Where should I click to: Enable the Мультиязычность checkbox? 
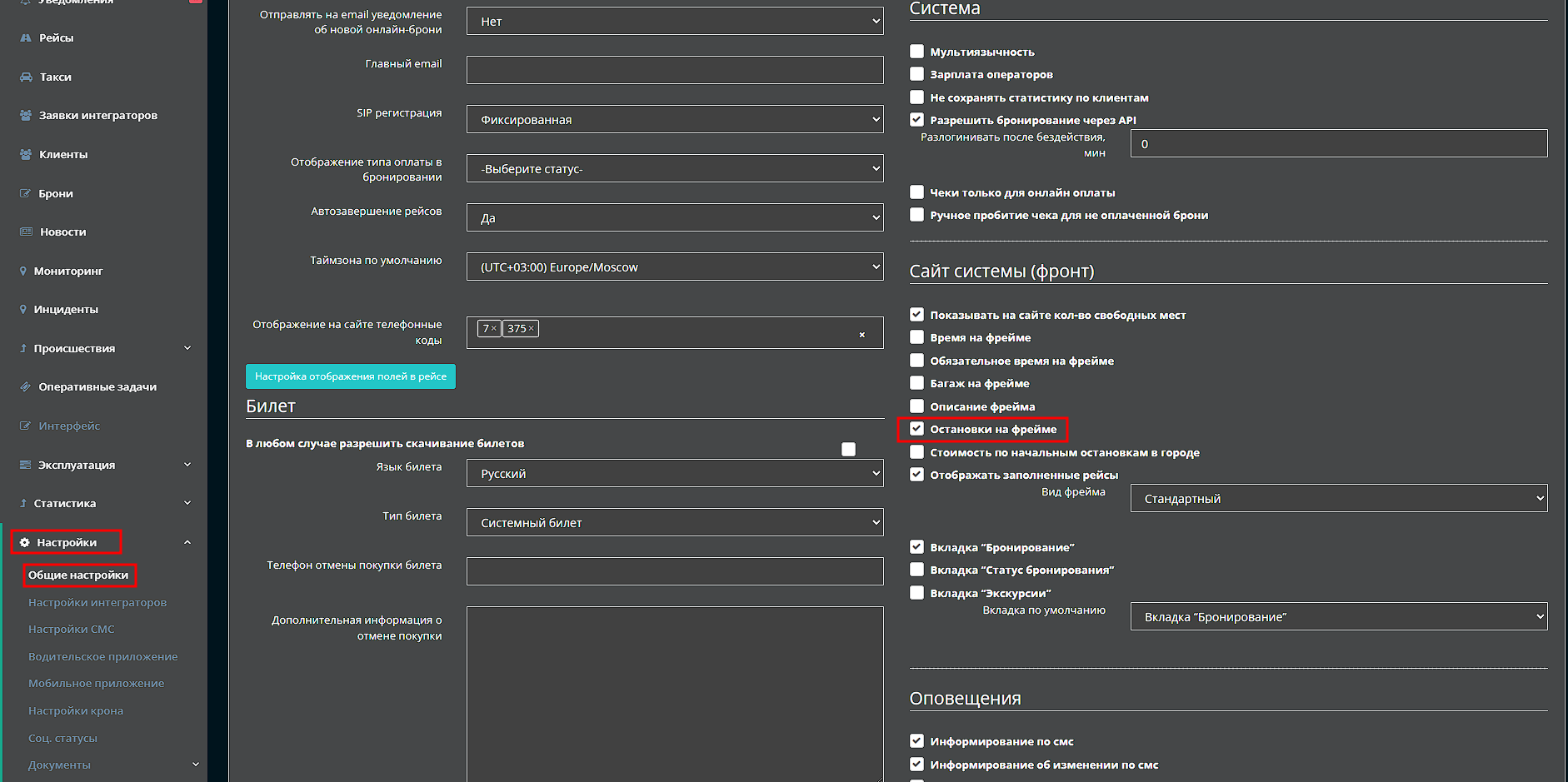(x=916, y=52)
